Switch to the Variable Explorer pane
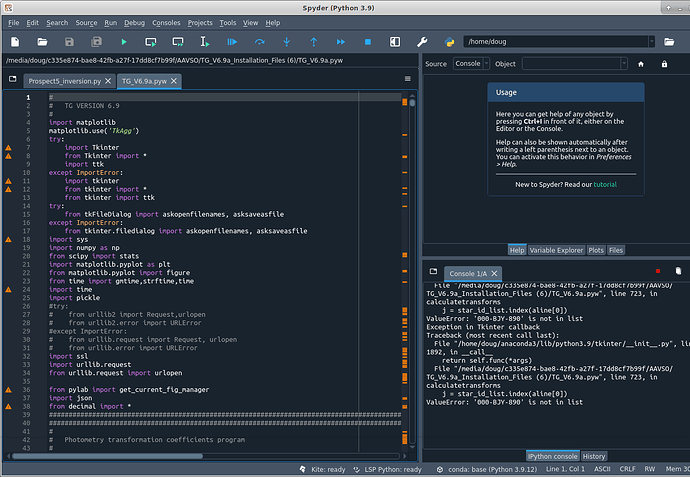690x477 pixels. pos(556,250)
